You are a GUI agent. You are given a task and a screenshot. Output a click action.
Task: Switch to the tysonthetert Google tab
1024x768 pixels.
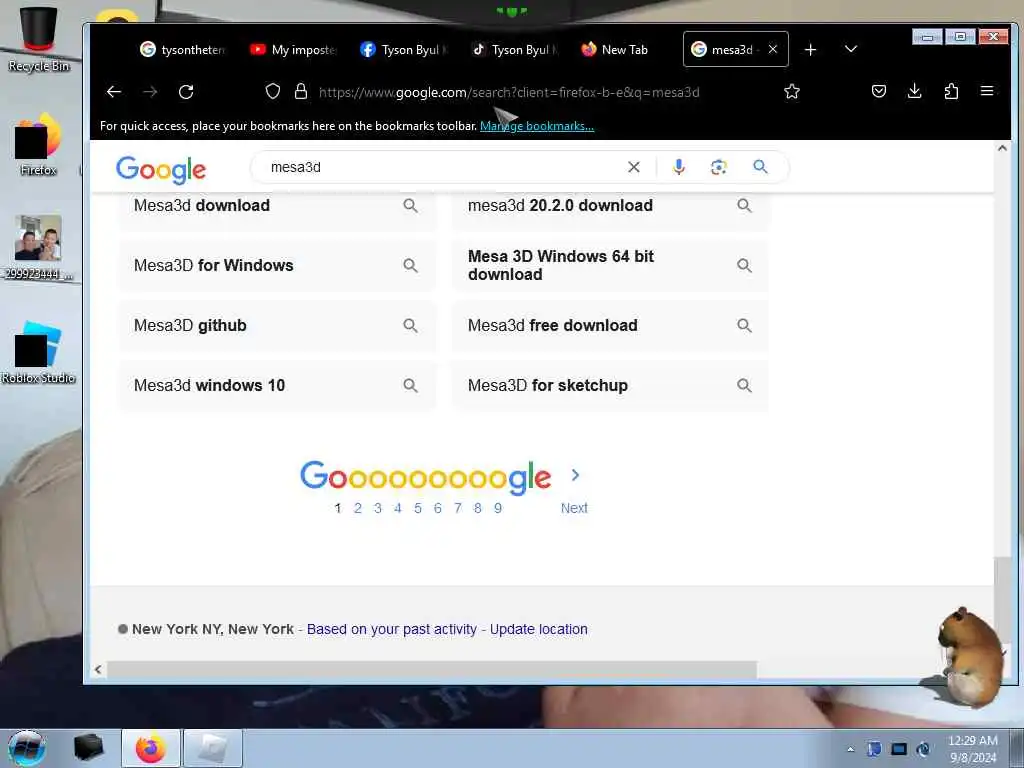[x=182, y=50]
